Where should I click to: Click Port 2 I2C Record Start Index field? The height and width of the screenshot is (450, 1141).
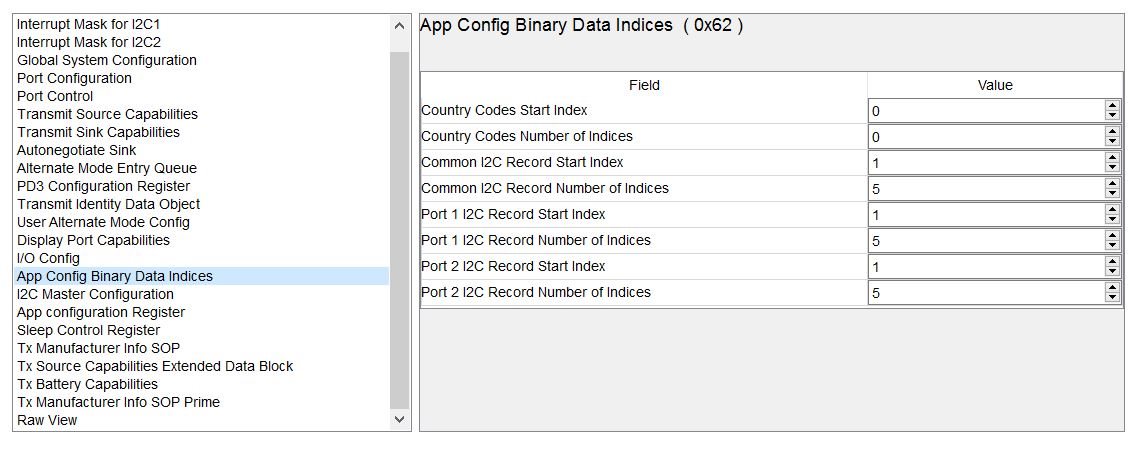[x=987, y=267]
